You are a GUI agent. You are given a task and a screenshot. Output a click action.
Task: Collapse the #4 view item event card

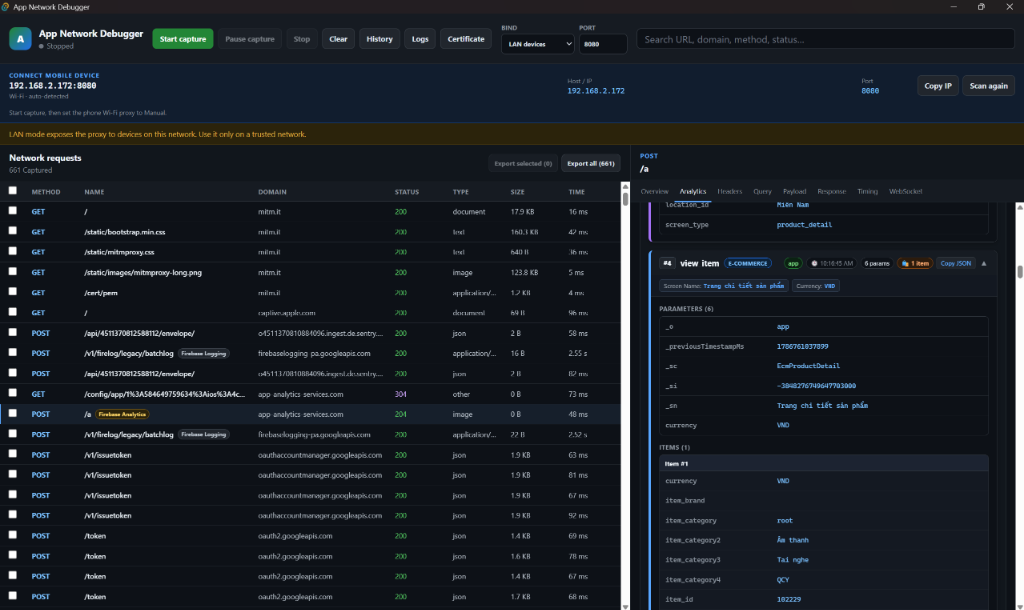(x=984, y=264)
